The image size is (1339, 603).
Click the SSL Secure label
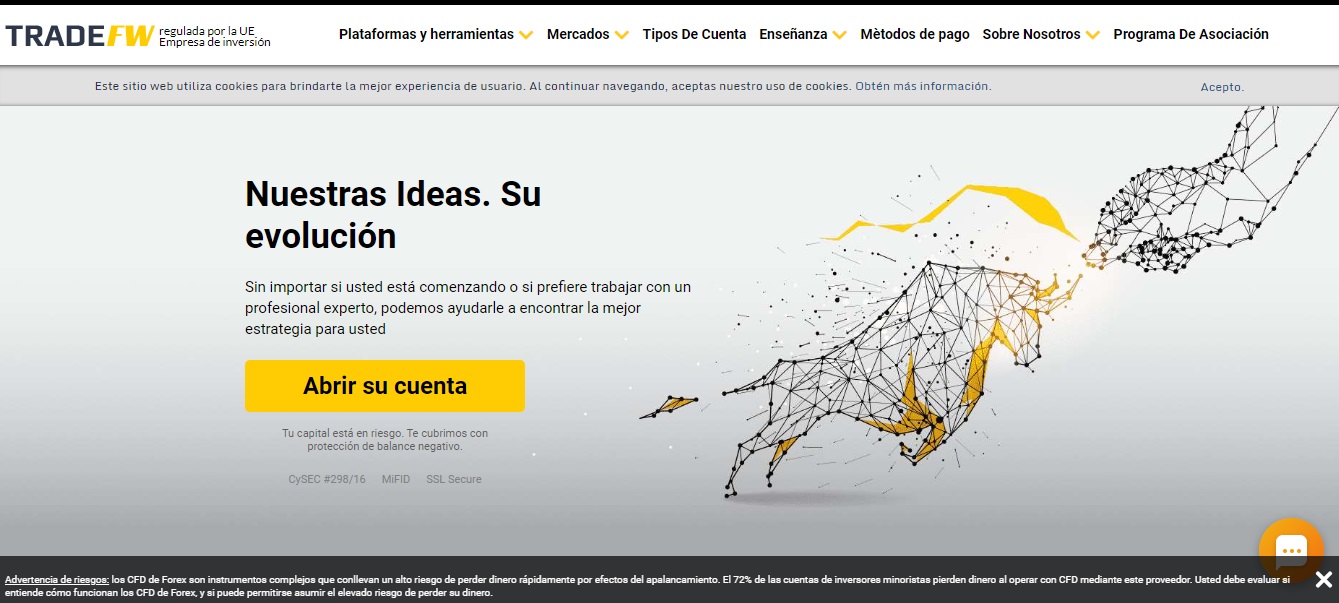tap(454, 479)
